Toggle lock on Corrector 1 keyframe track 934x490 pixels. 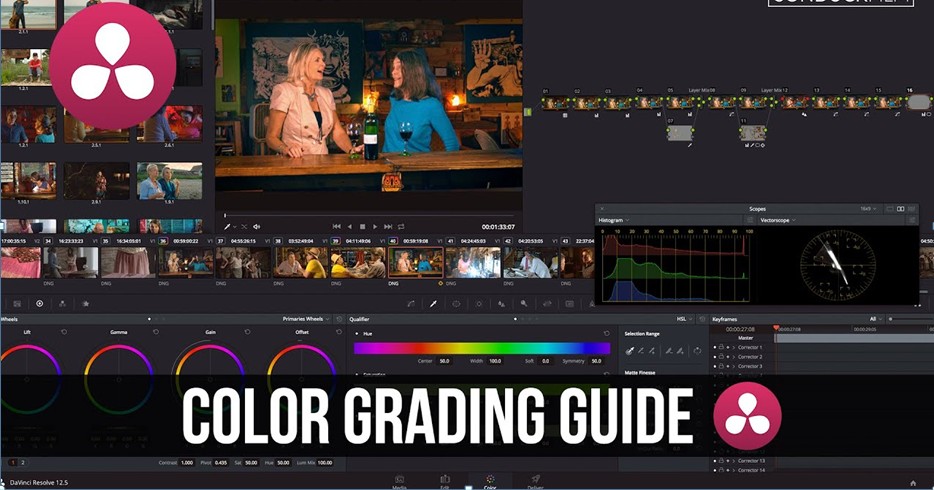(x=721, y=347)
